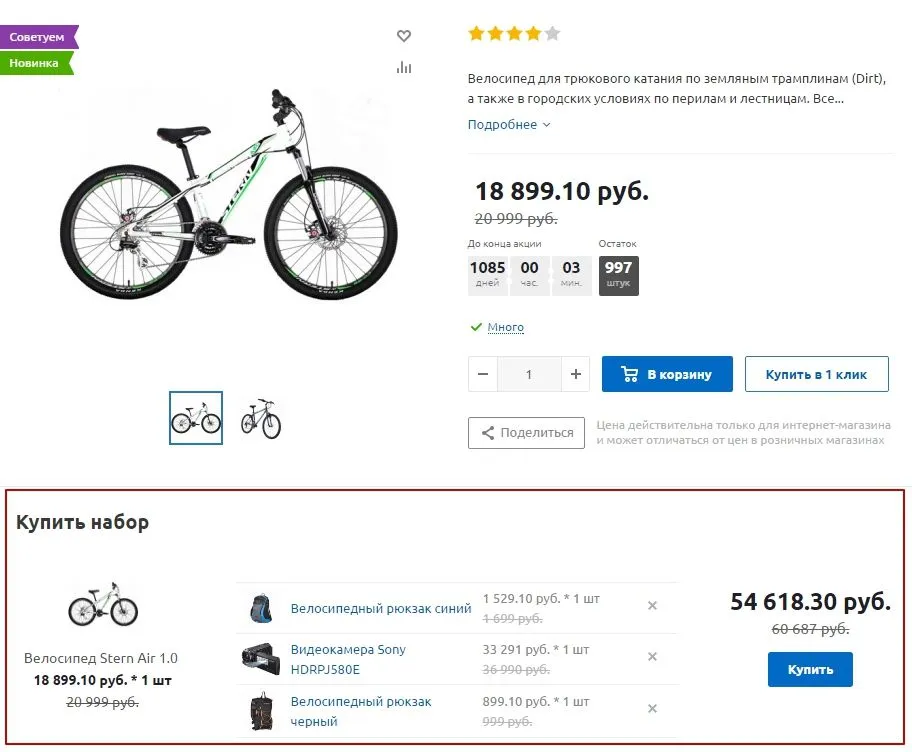
Task: Select the second dark bike thumbnail
Action: click(261, 418)
